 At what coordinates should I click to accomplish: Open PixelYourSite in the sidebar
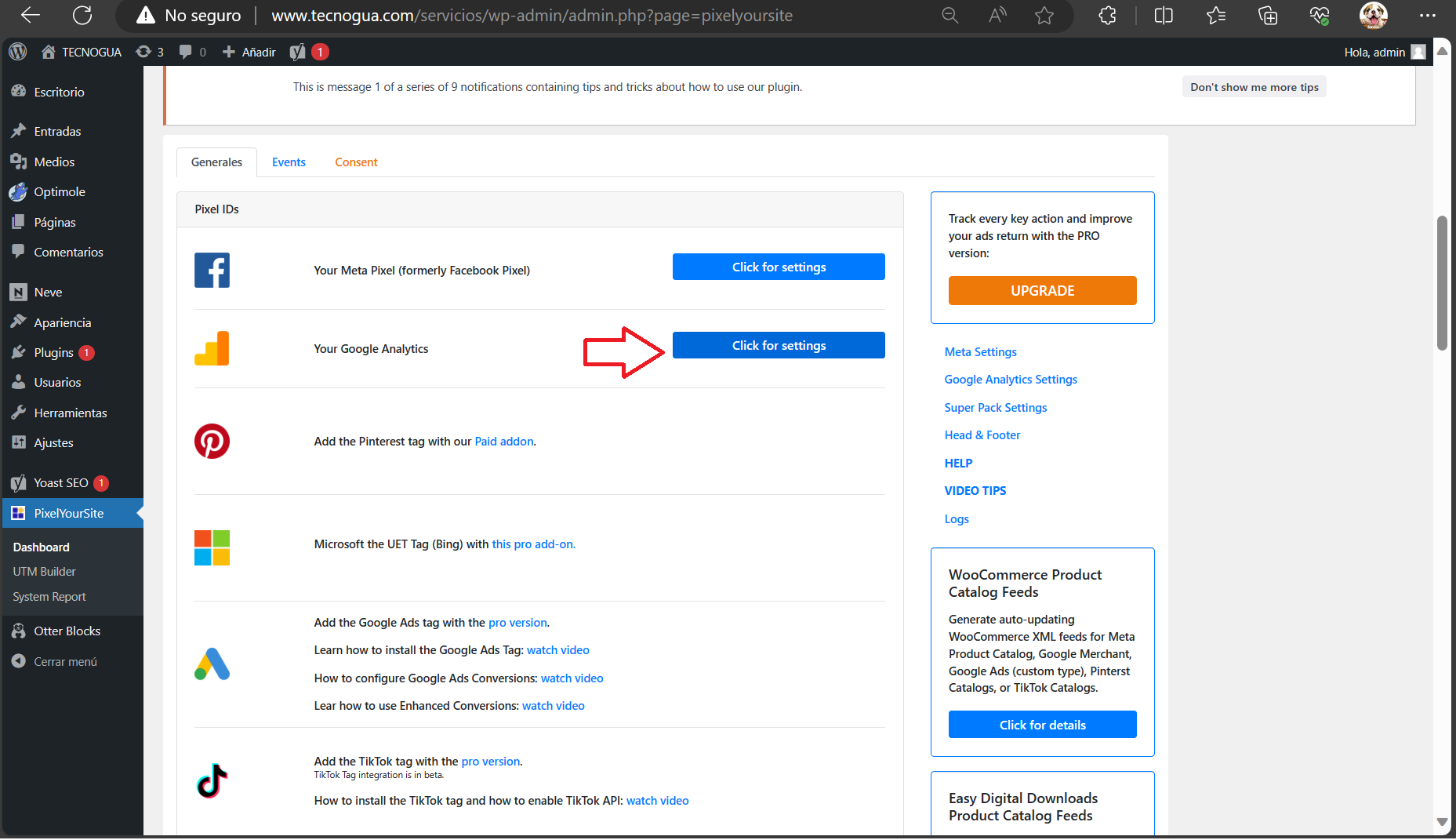[72, 513]
